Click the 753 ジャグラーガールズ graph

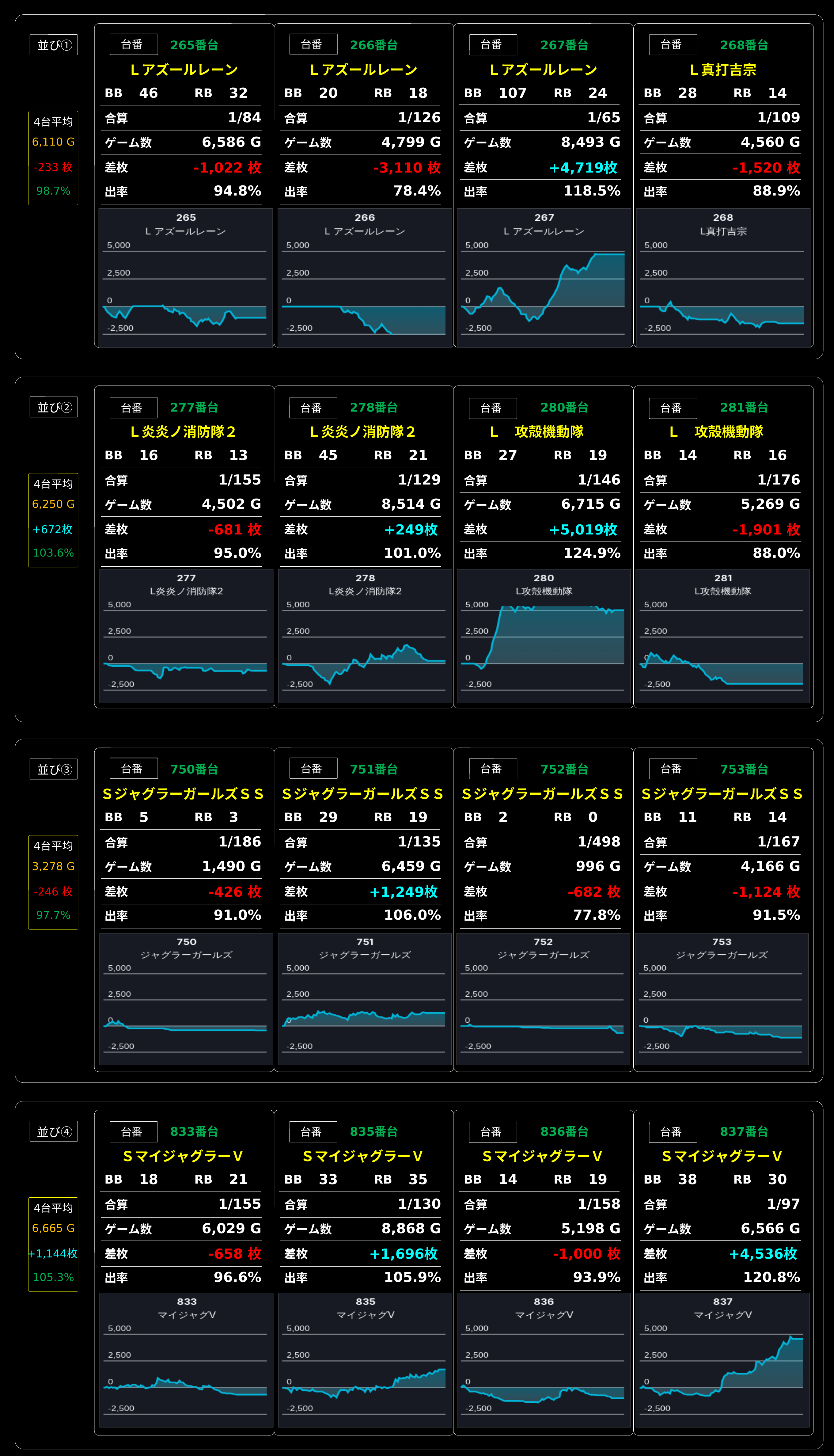point(722,999)
